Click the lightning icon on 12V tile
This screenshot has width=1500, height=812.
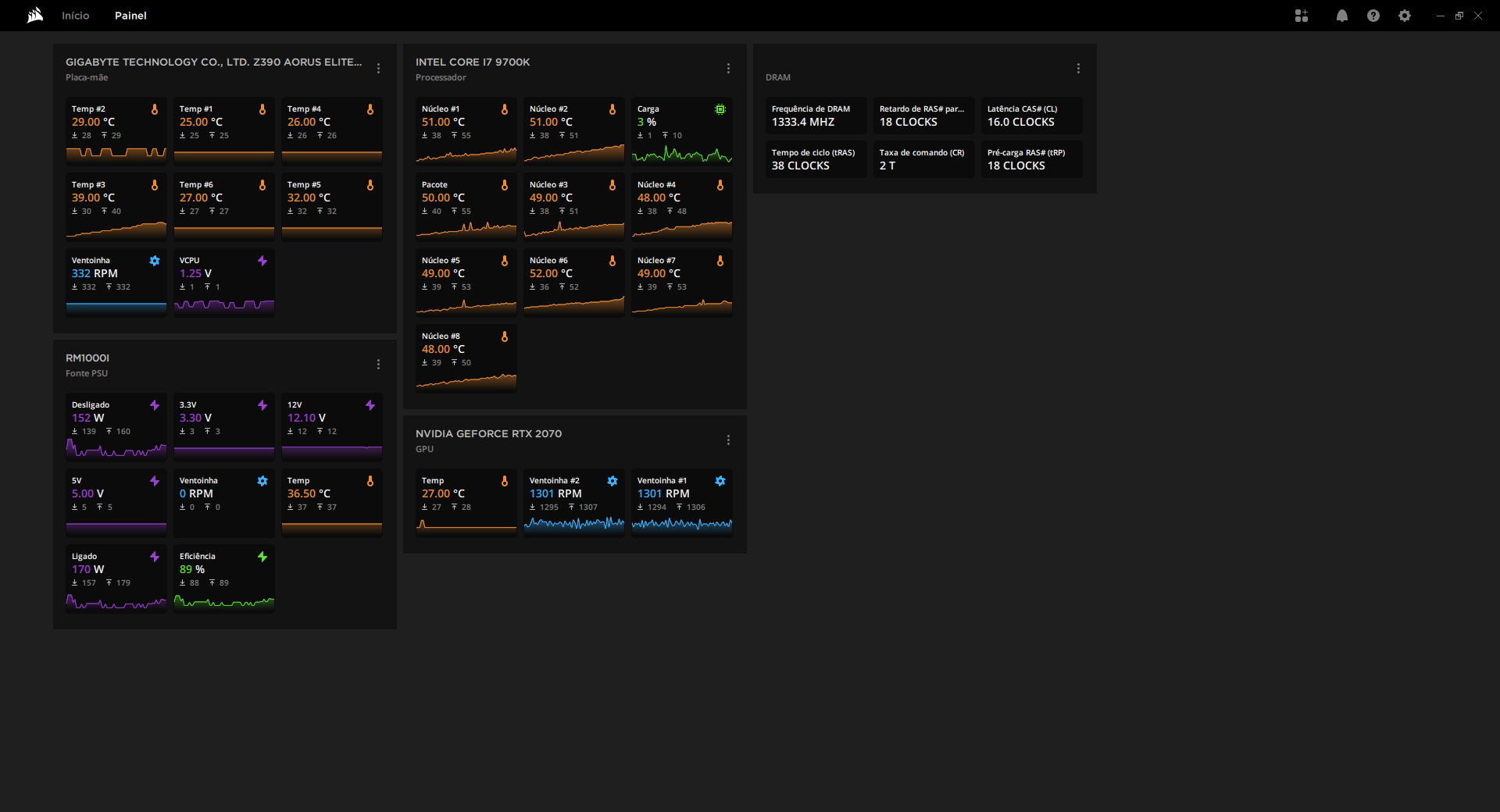pos(370,405)
